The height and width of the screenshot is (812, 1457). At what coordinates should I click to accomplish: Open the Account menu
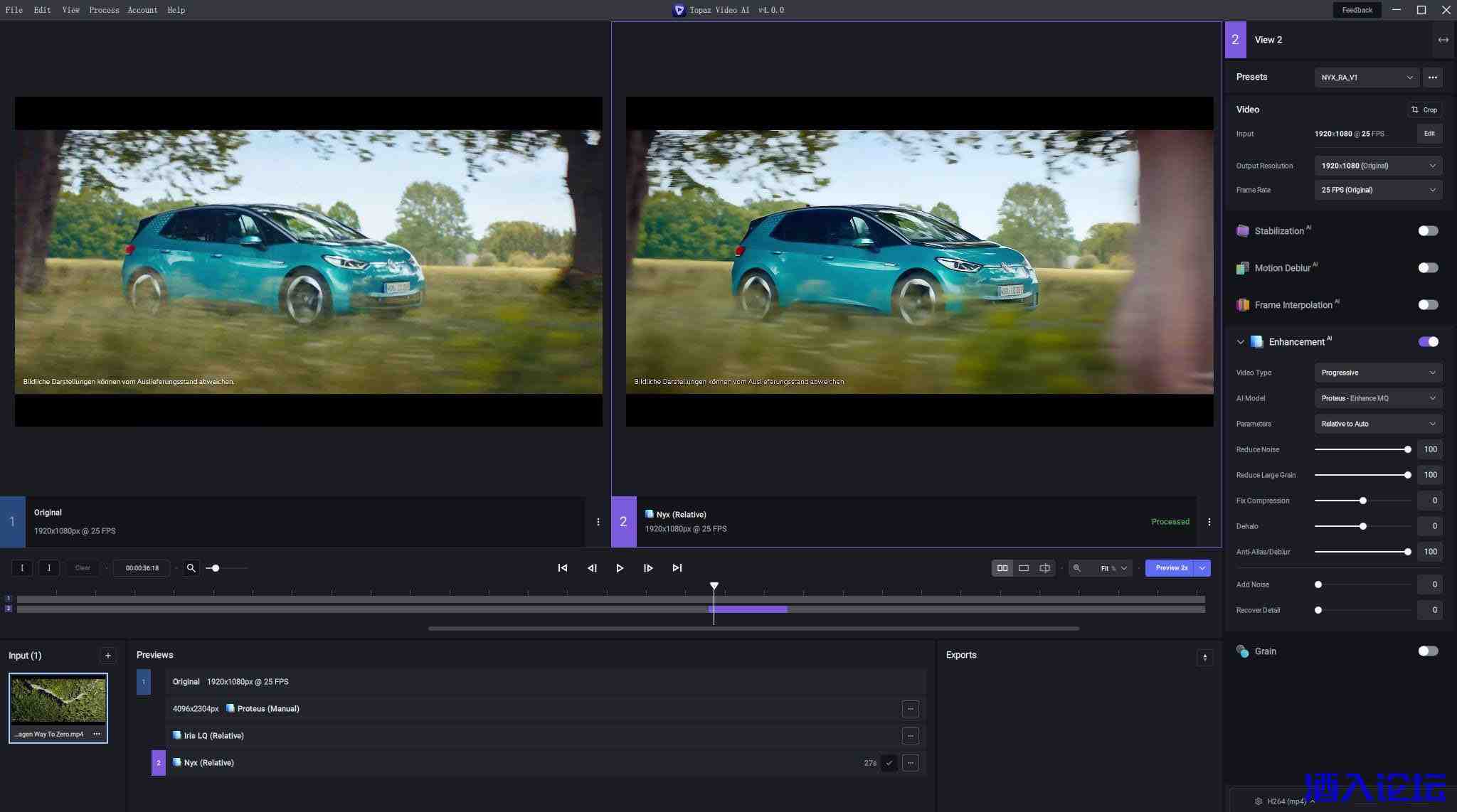coord(142,10)
